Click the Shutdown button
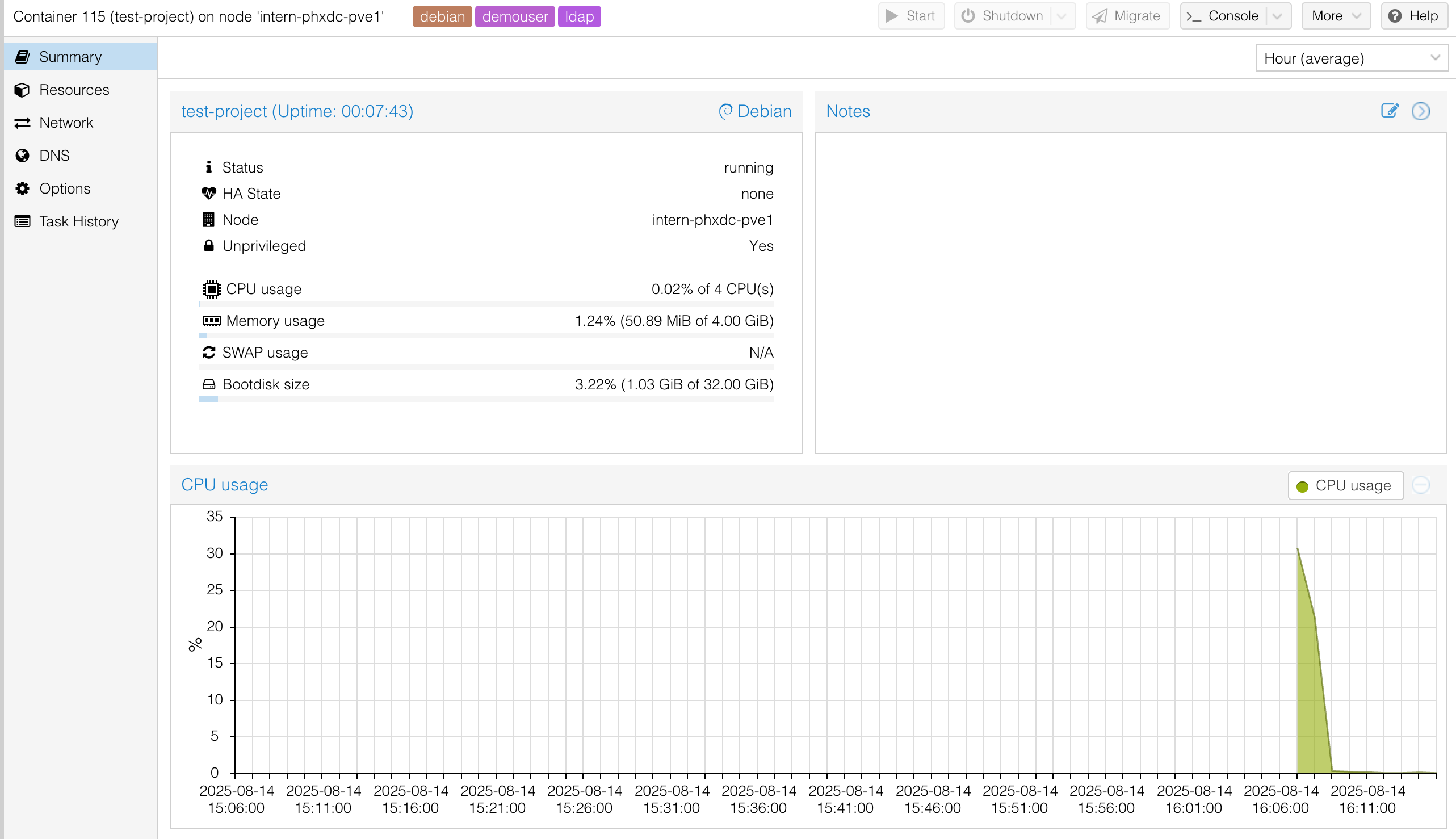Screen dimensions: 1456x839 [x=1005, y=15]
